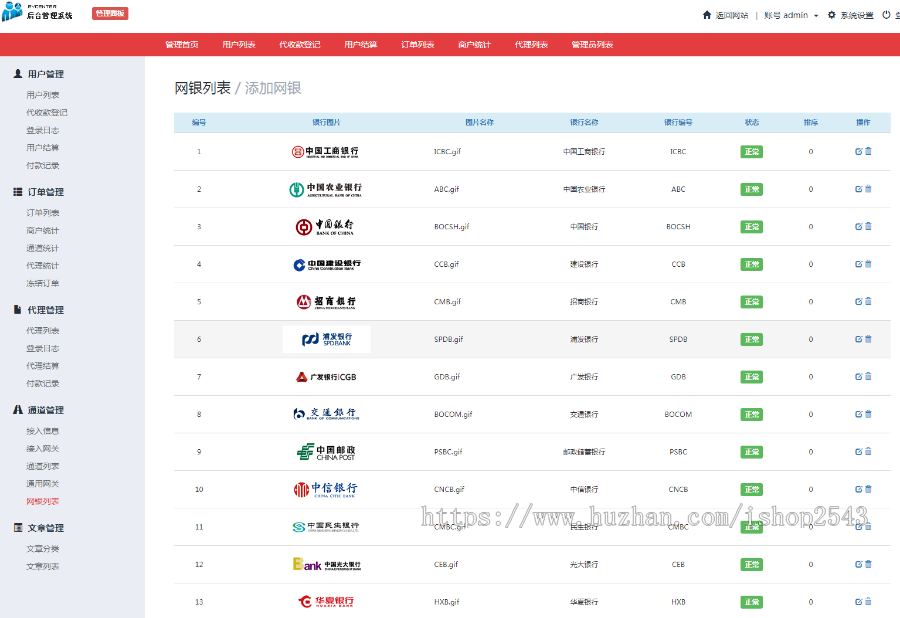Toggle the 正常 status badge for ICBC
This screenshot has height=618, width=900.
(751, 152)
